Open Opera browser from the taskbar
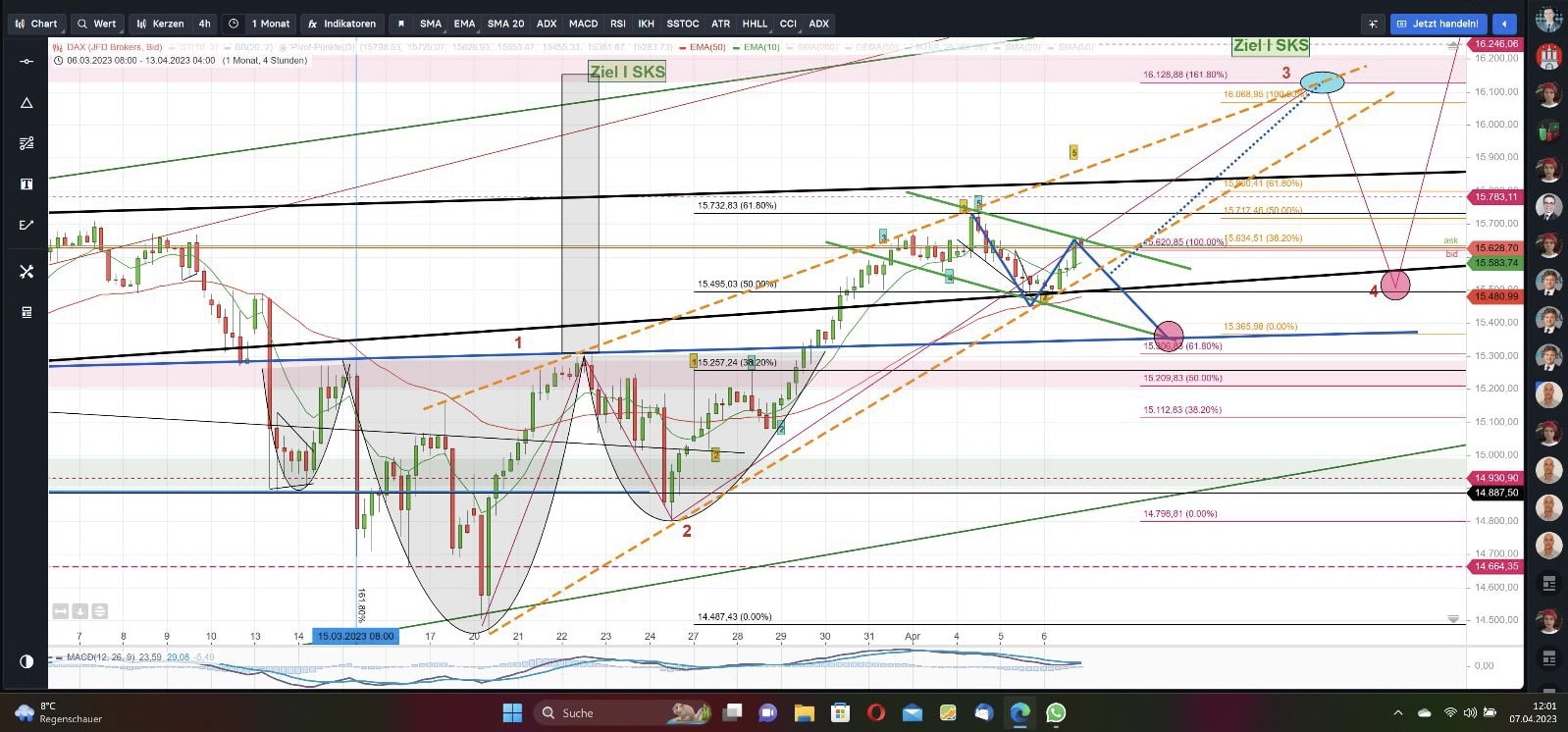This screenshot has width=1568, height=732. tap(875, 712)
